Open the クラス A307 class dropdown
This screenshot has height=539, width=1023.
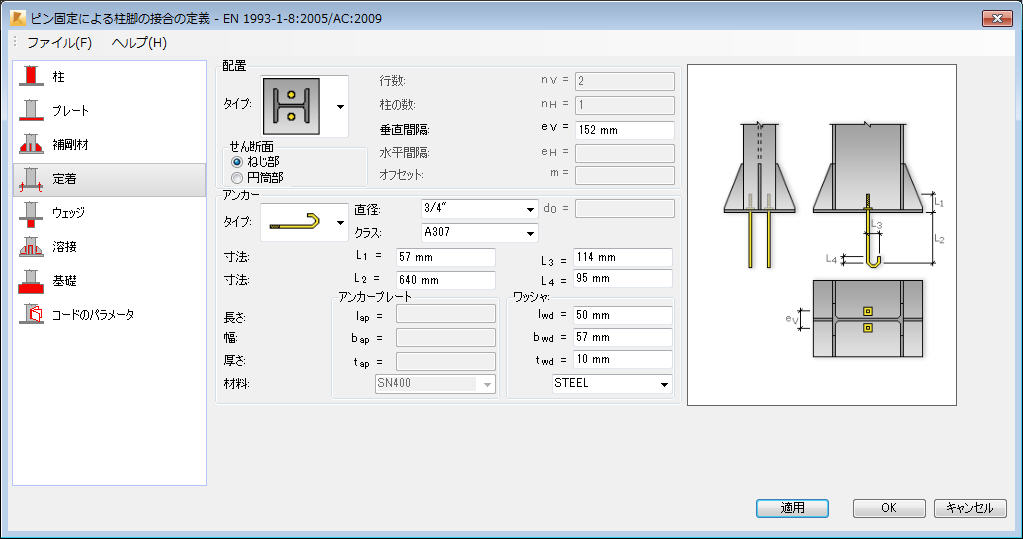(480, 232)
